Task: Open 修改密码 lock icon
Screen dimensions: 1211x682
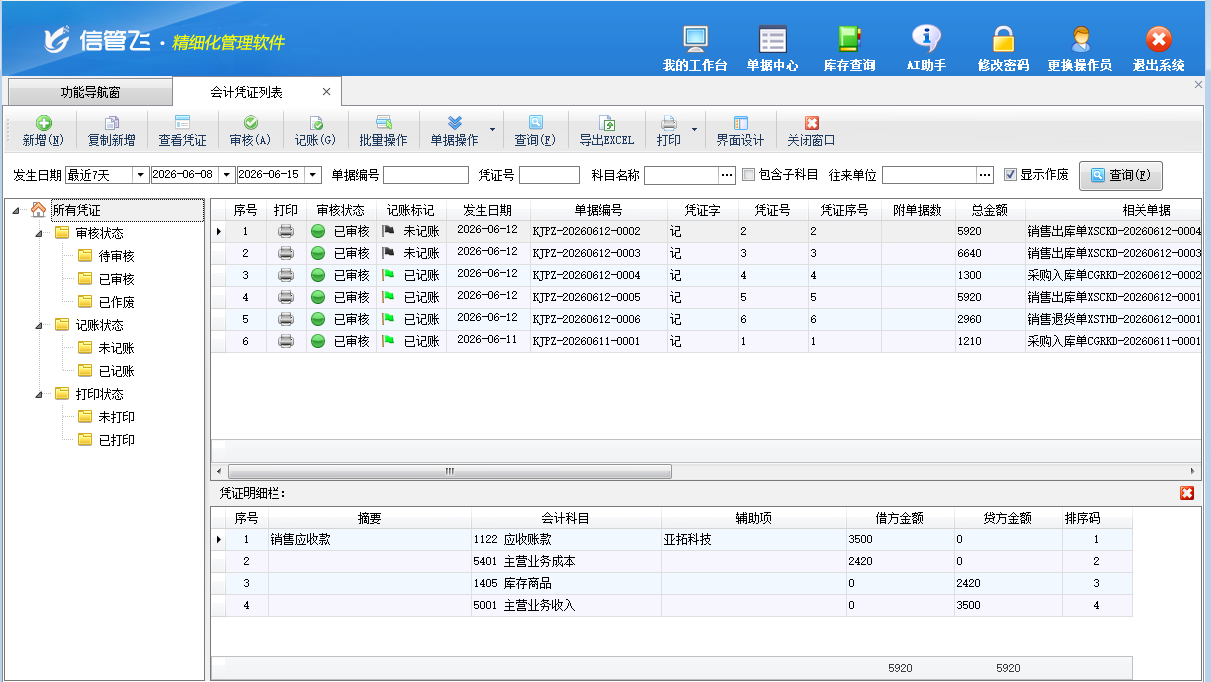Action: 1003,48
